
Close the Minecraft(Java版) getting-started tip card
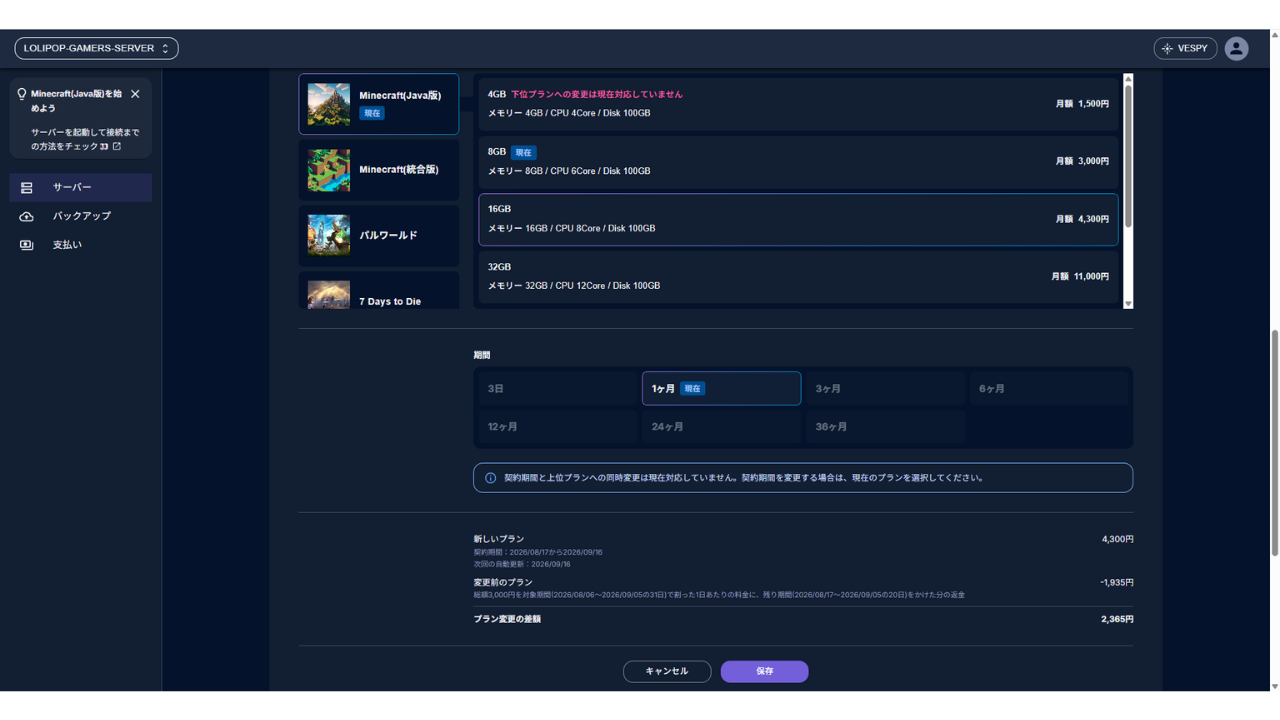coord(135,94)
